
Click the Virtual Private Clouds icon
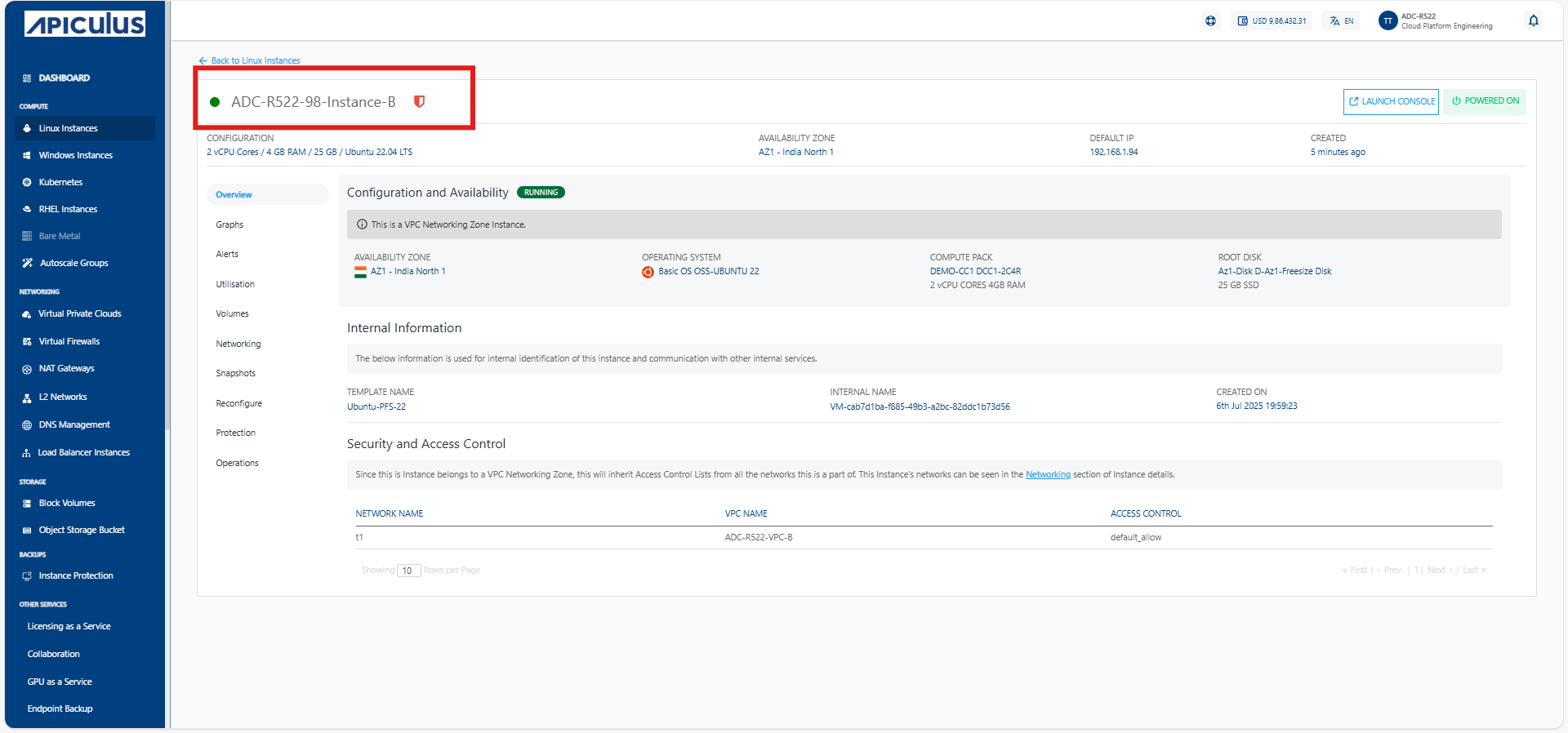[x=27, y=314]
